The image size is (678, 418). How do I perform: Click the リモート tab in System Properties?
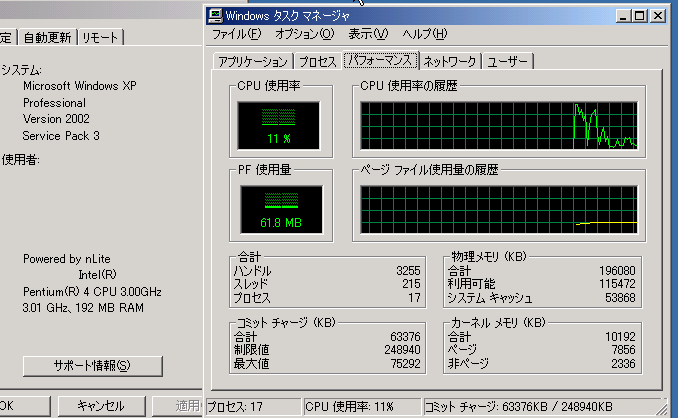[x=100, y=38]
